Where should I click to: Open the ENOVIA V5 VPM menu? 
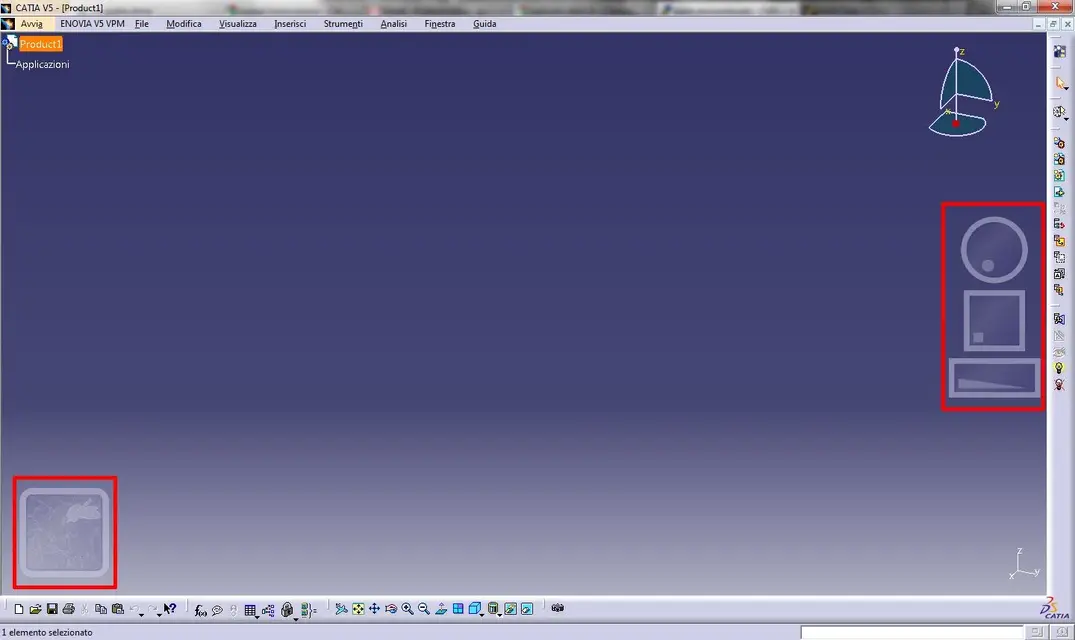coord(92,24)
